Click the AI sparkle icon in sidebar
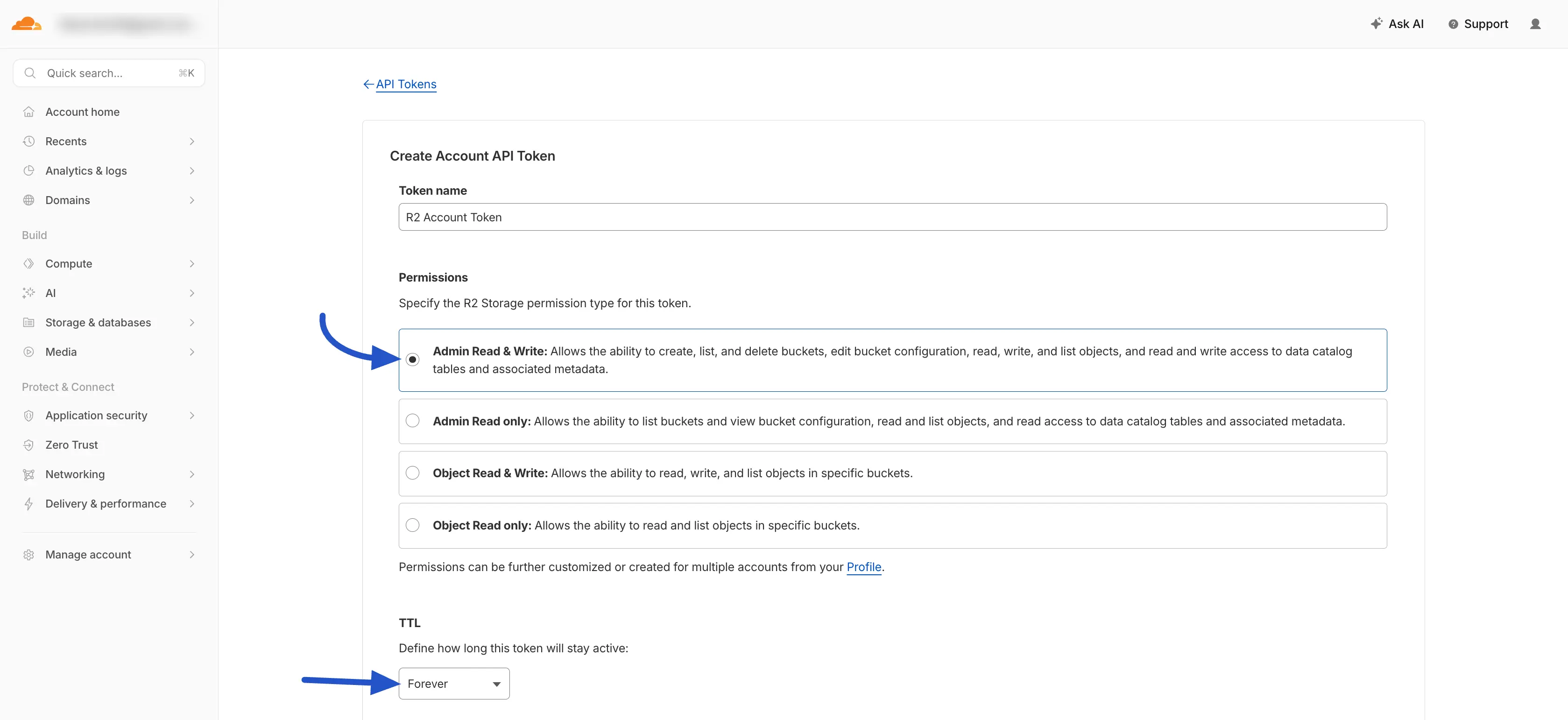This screenshot has height=720, width=1568. click(29, 293)
